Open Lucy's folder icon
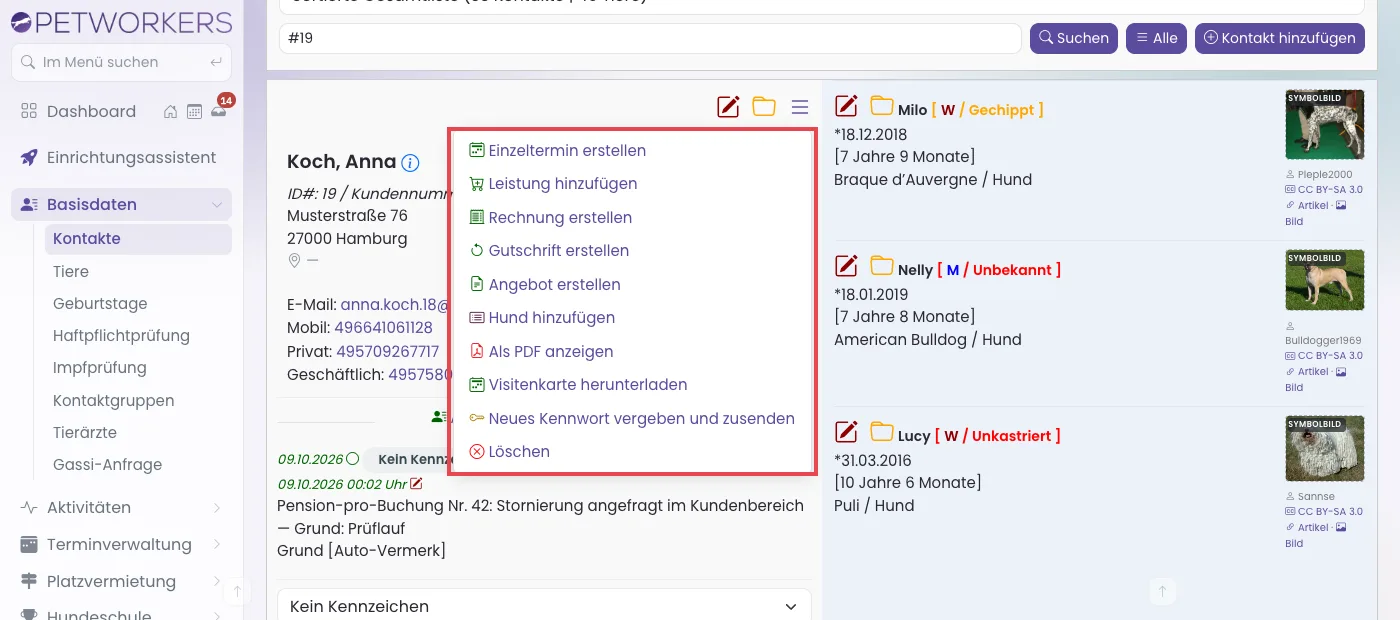 tap(881, 431)
